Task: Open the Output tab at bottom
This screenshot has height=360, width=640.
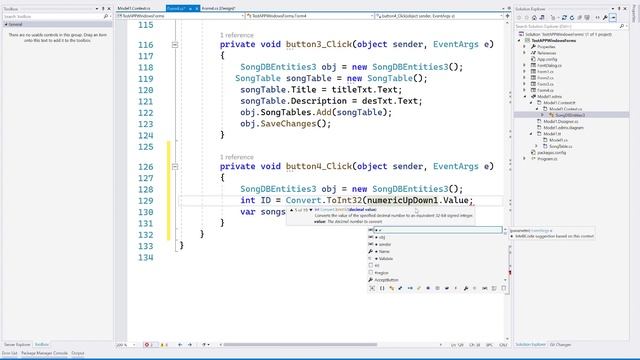Action: [78, 353]
